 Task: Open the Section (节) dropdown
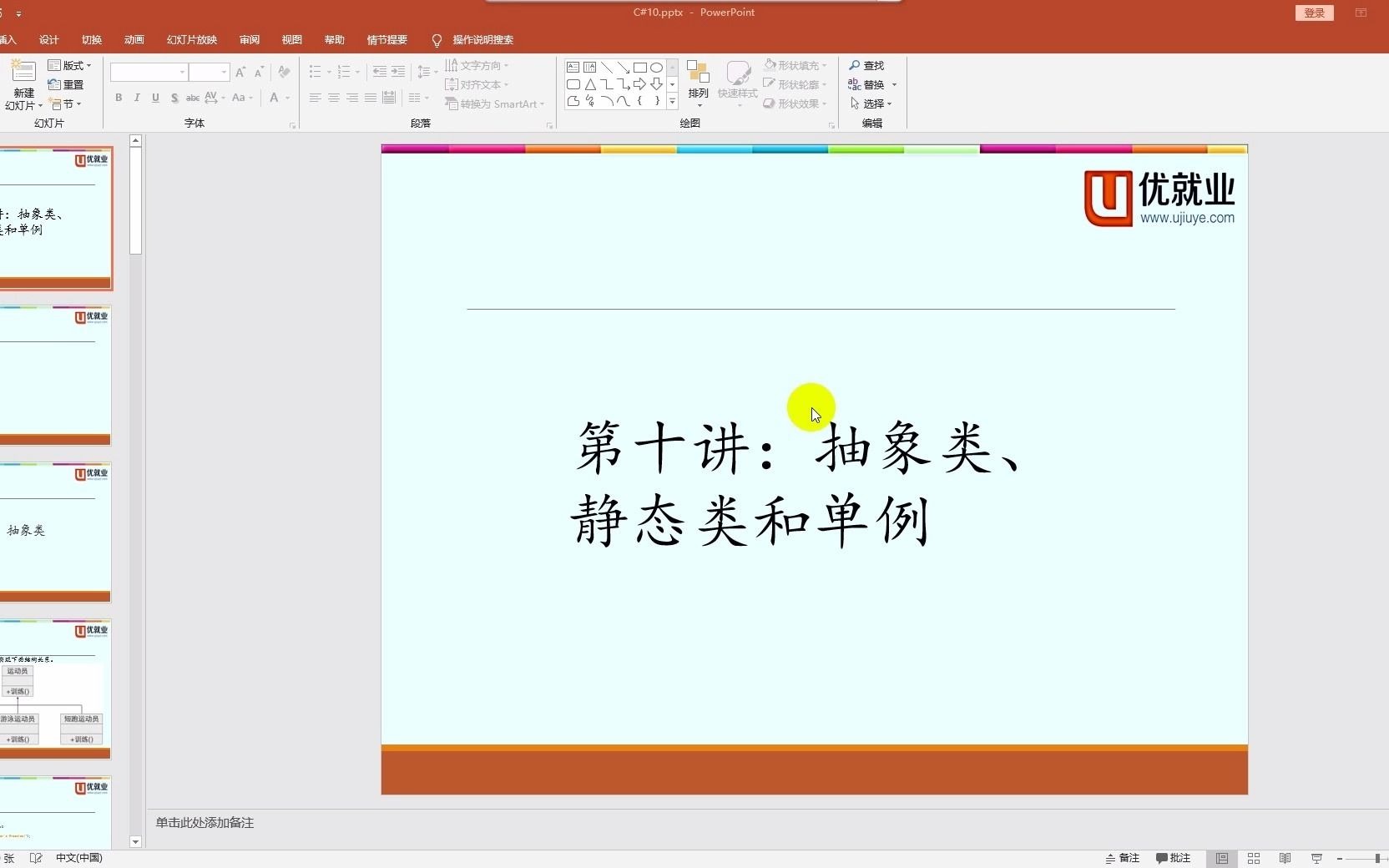pyautogui.click(x=66, y=103)
